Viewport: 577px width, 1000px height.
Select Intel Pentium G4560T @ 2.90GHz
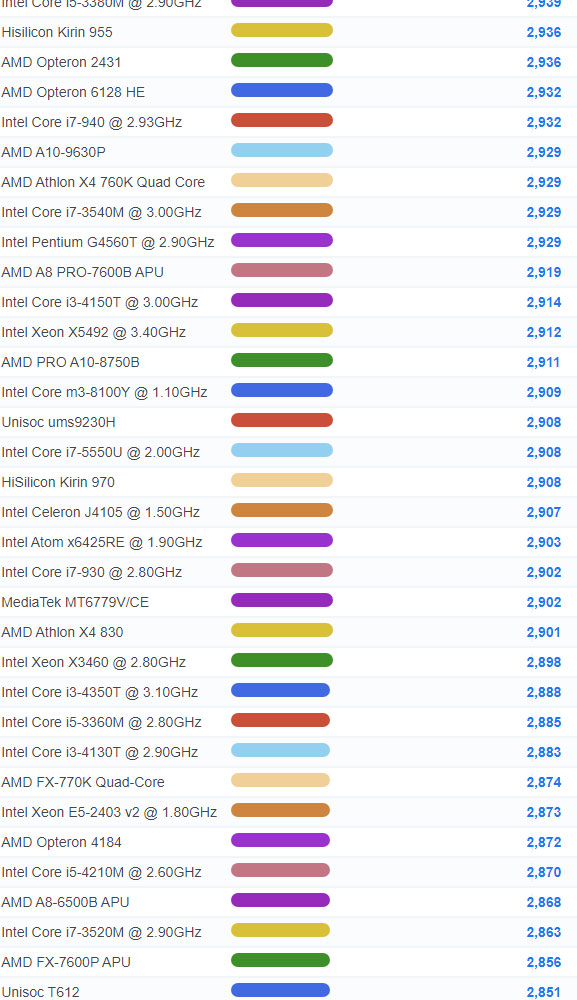click(x=108, y=242)
